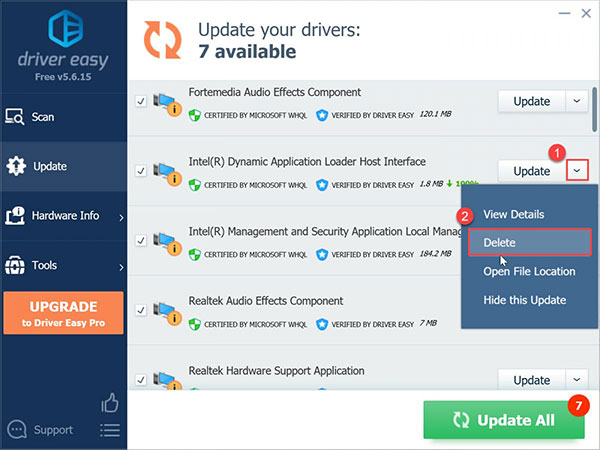Update Realtek Hardware Support Application driver
Viewport: 600px width, 450px height.
point(532,380)
